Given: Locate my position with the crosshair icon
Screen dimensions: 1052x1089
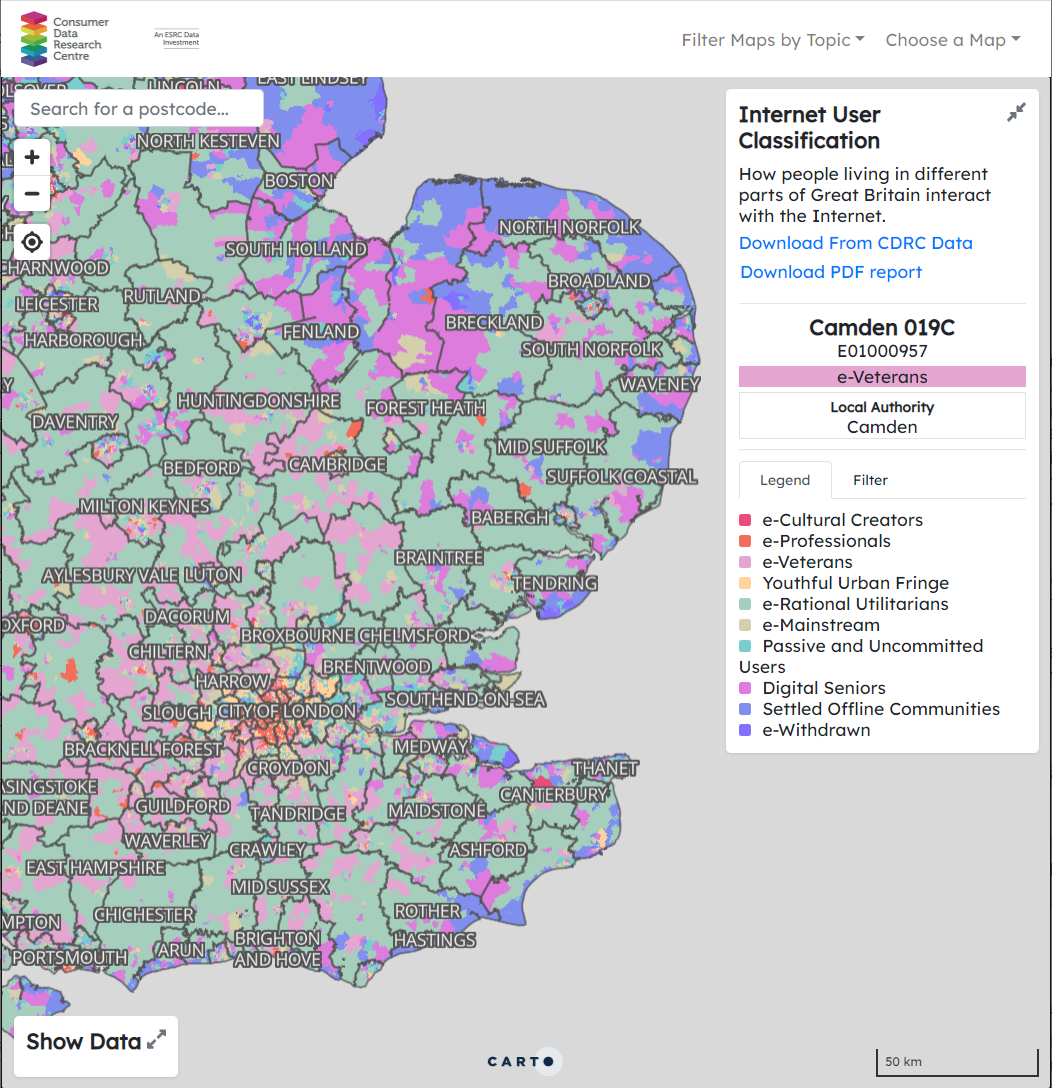Looking at the screenshot, I should click(x=32, y=242).
